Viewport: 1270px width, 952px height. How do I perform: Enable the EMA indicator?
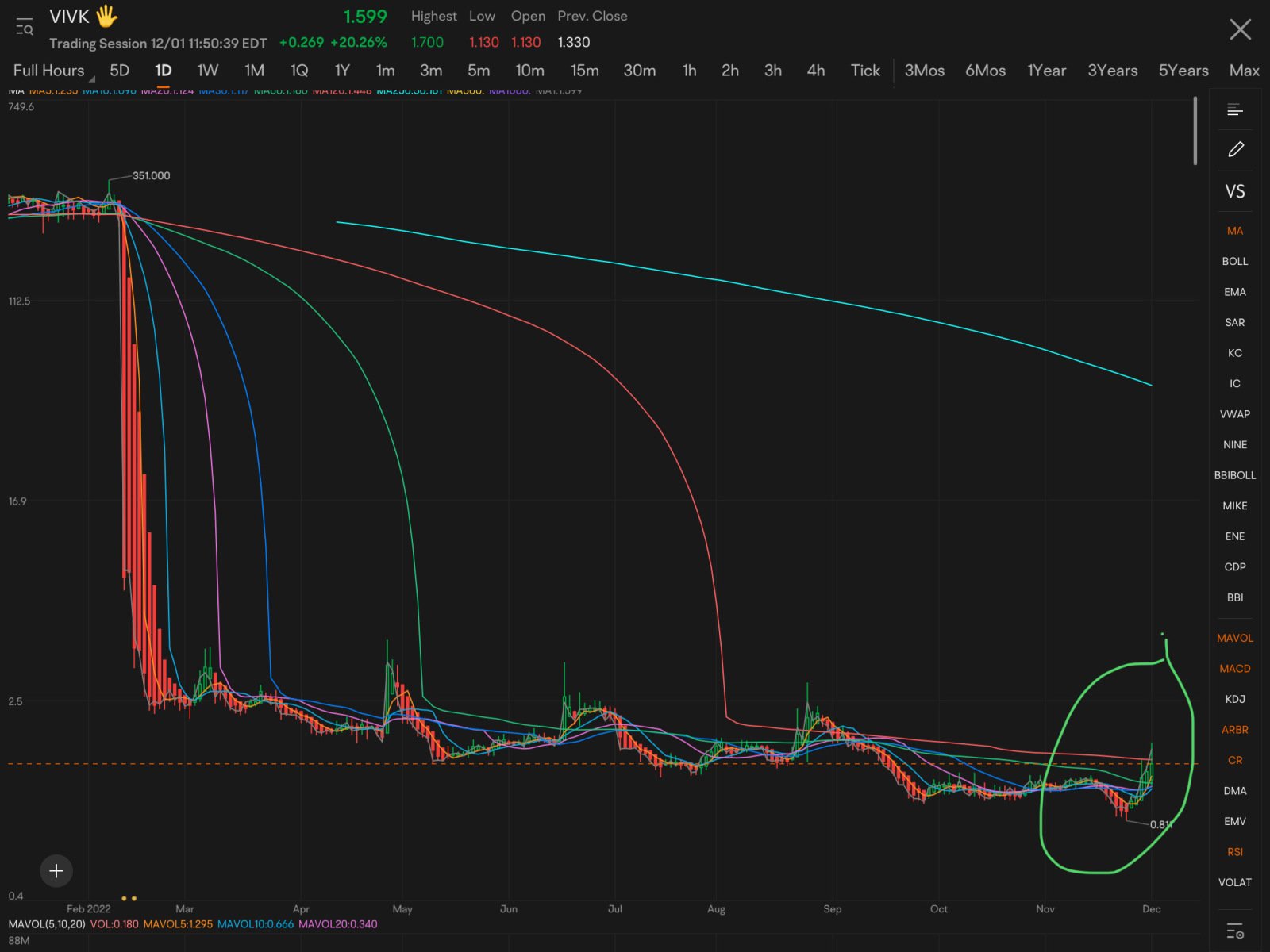click(x=1235, y=292)
